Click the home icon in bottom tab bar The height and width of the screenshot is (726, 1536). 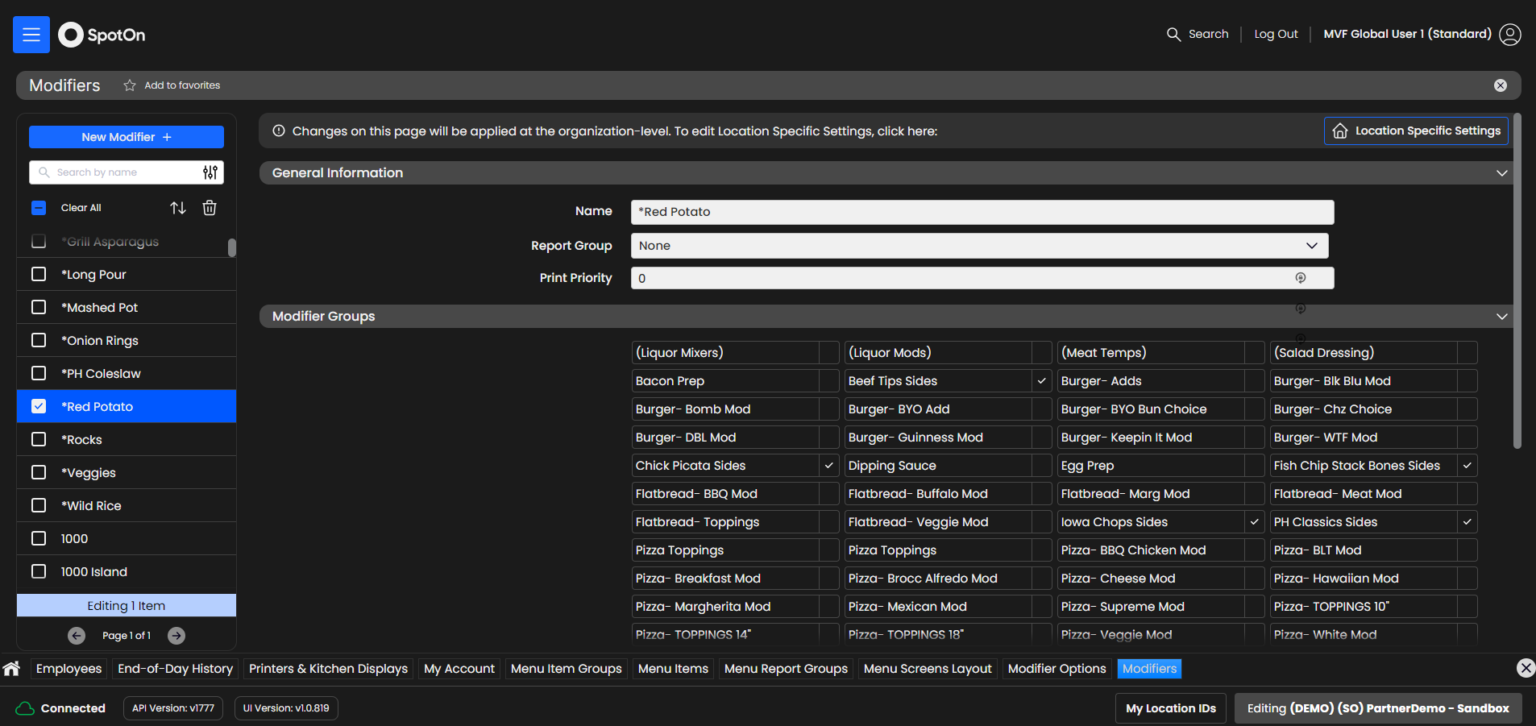[x=12, y=669]
